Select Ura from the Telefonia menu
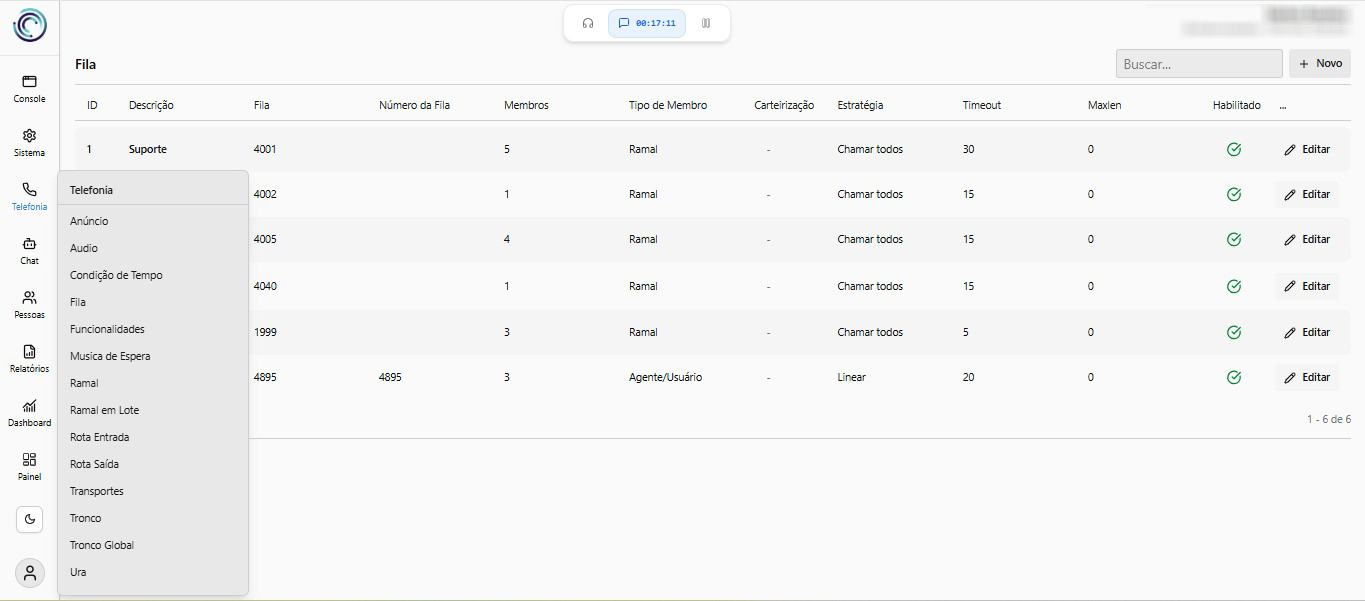Viewport: 1365px width, 601px height. (78, 572)
